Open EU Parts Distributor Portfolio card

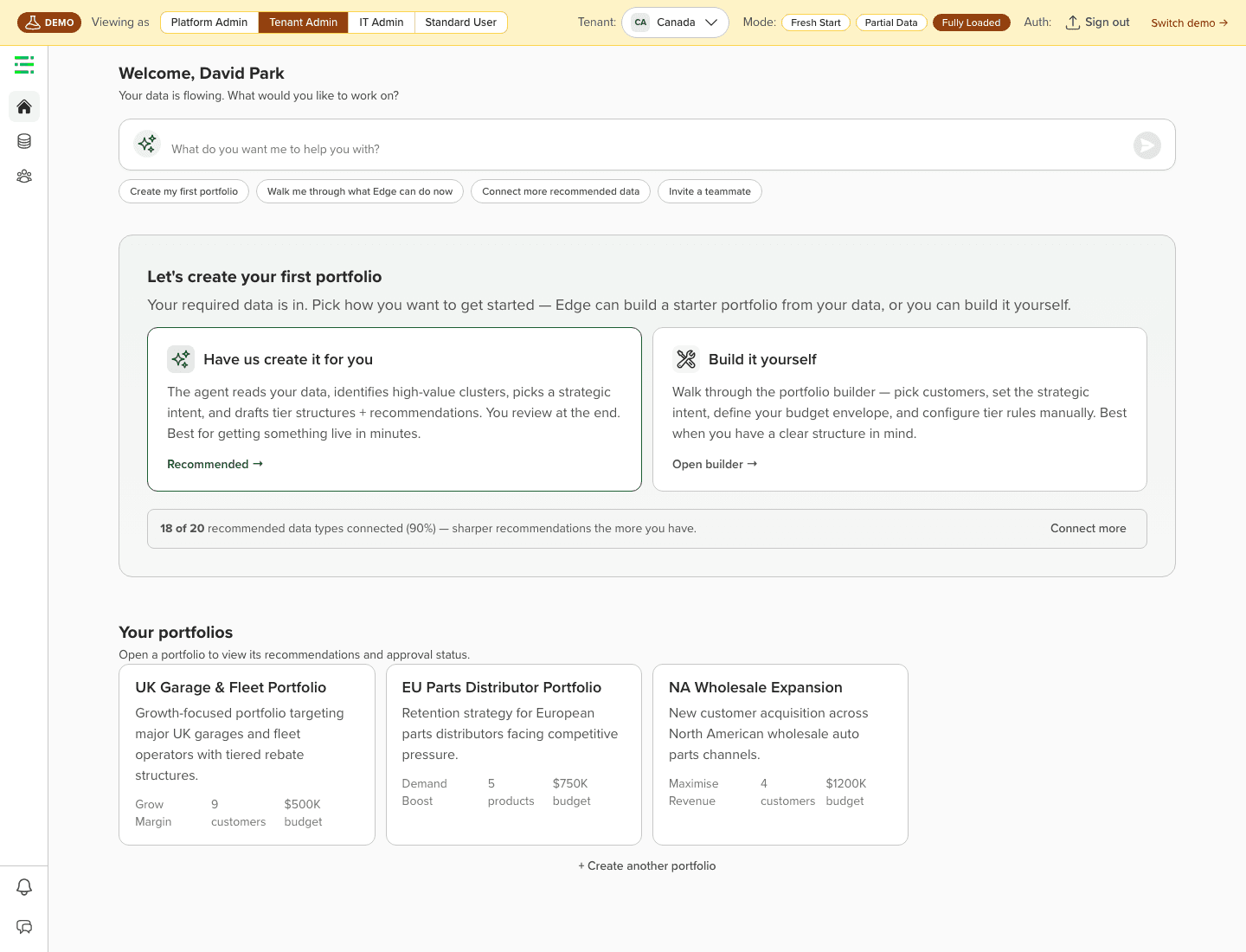514,755
